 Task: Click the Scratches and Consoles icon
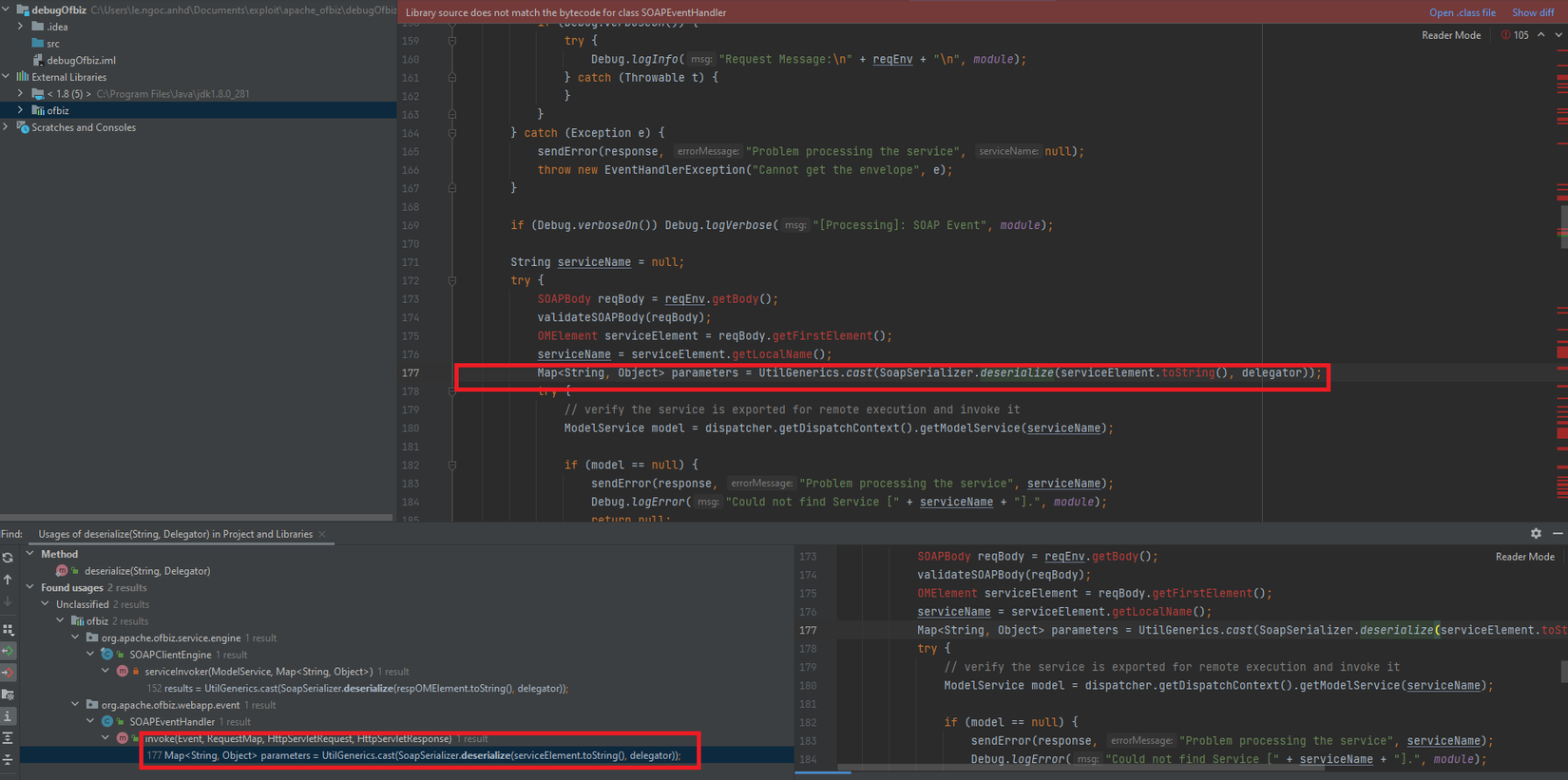tap(23, 127)
